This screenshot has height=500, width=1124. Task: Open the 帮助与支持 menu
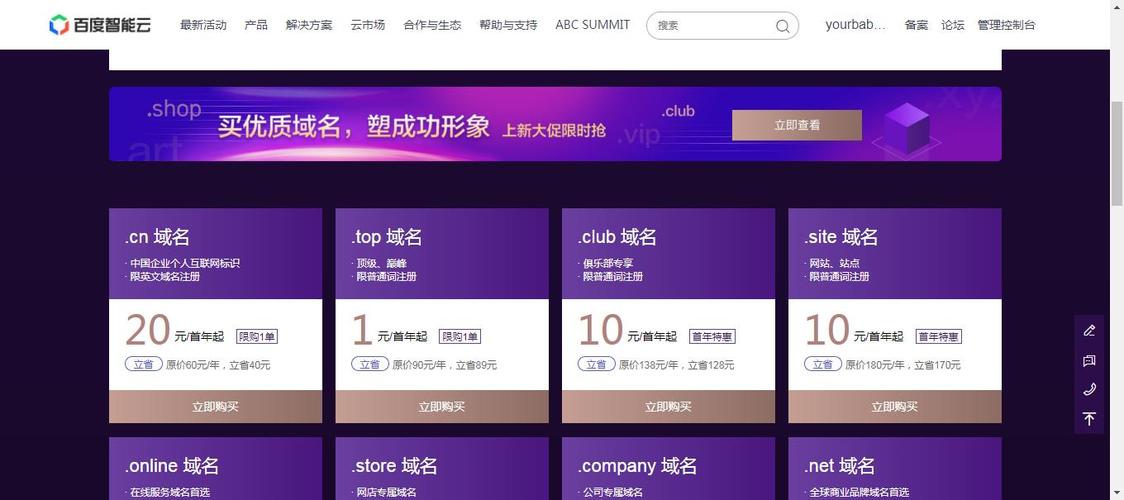coord(508,25)
